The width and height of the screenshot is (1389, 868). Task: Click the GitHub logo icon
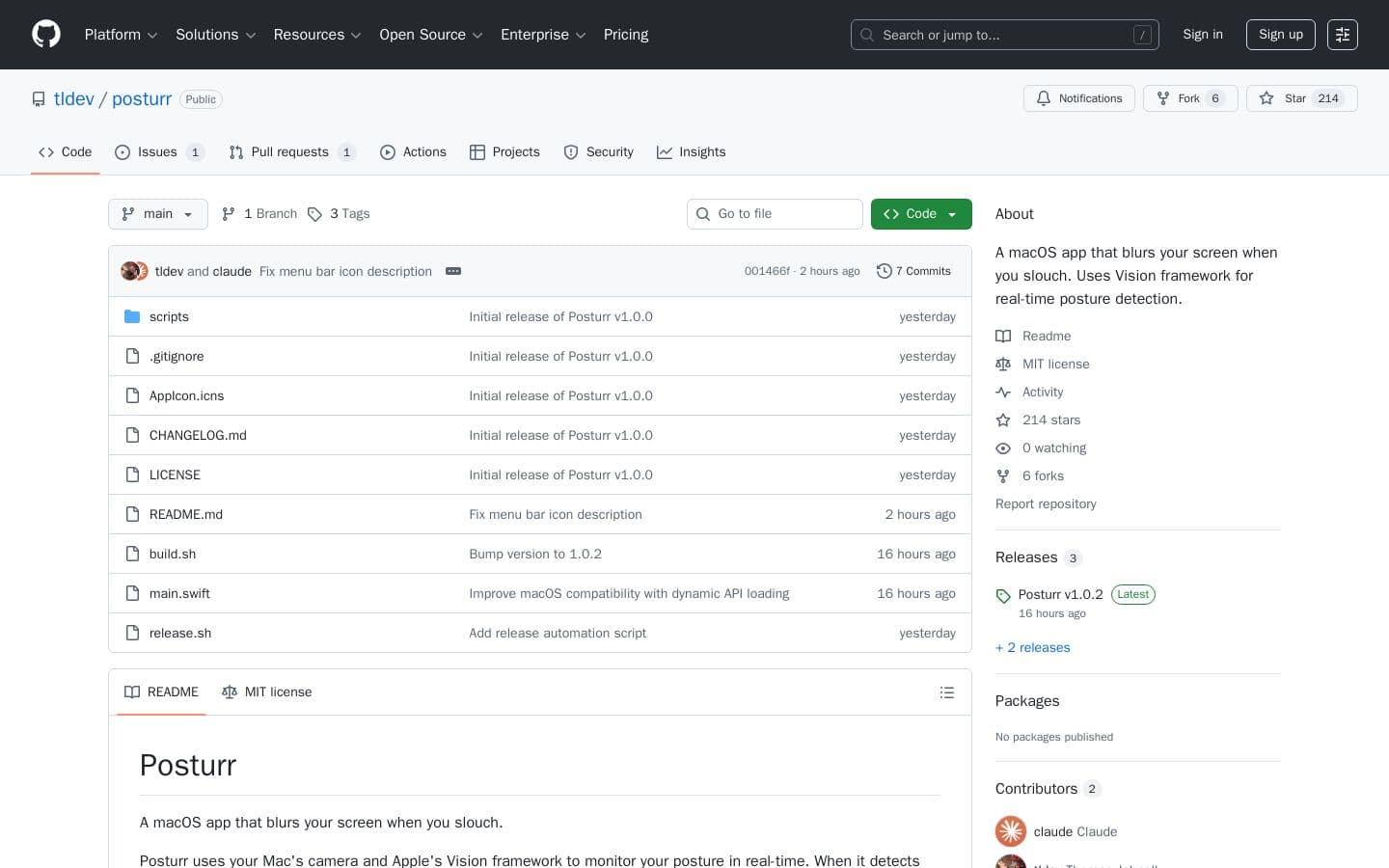tap(46, 35)
